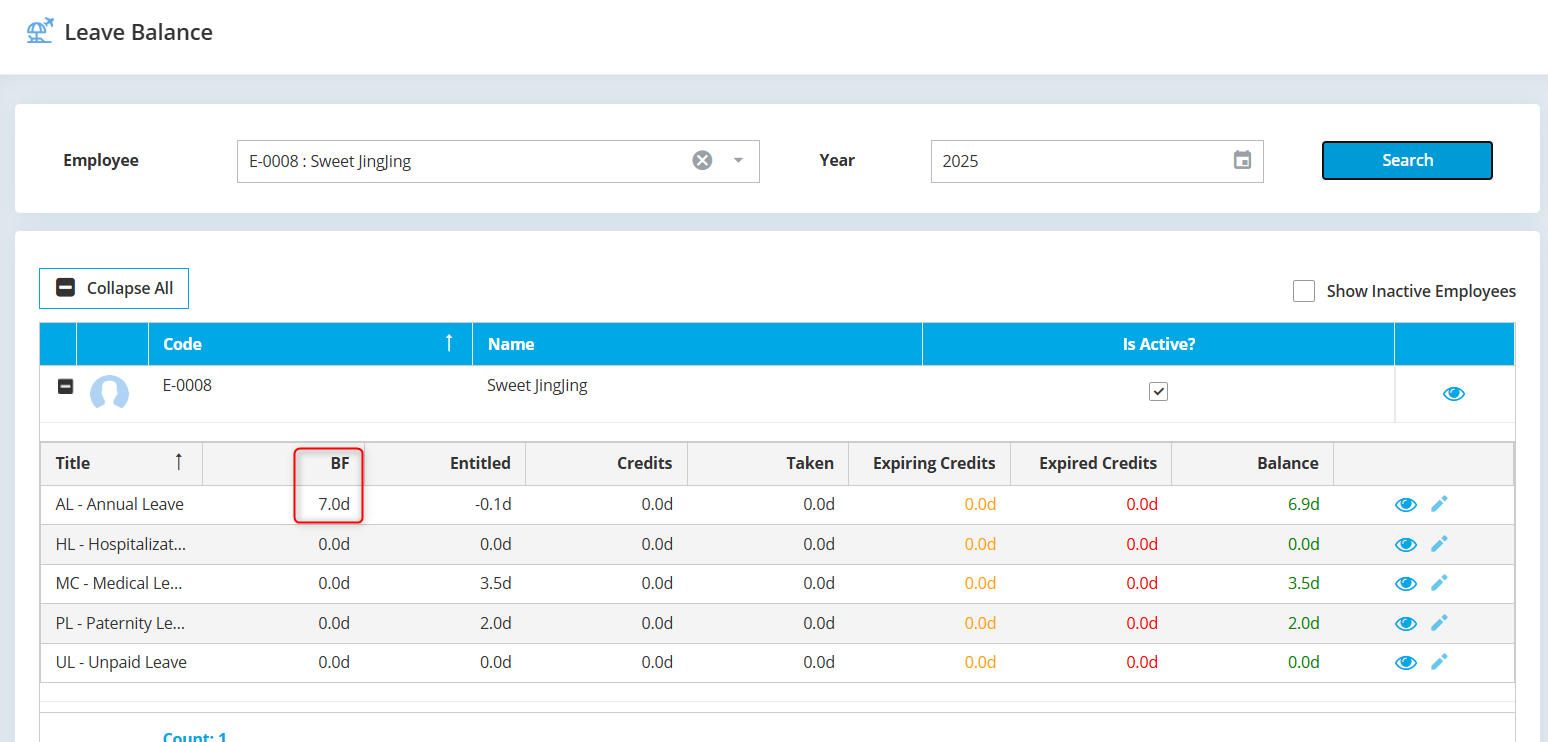The height and width of the screenshot is (742, 1548).
Task: View AL - Annual Leave details eye icon
Action: 1406,505
